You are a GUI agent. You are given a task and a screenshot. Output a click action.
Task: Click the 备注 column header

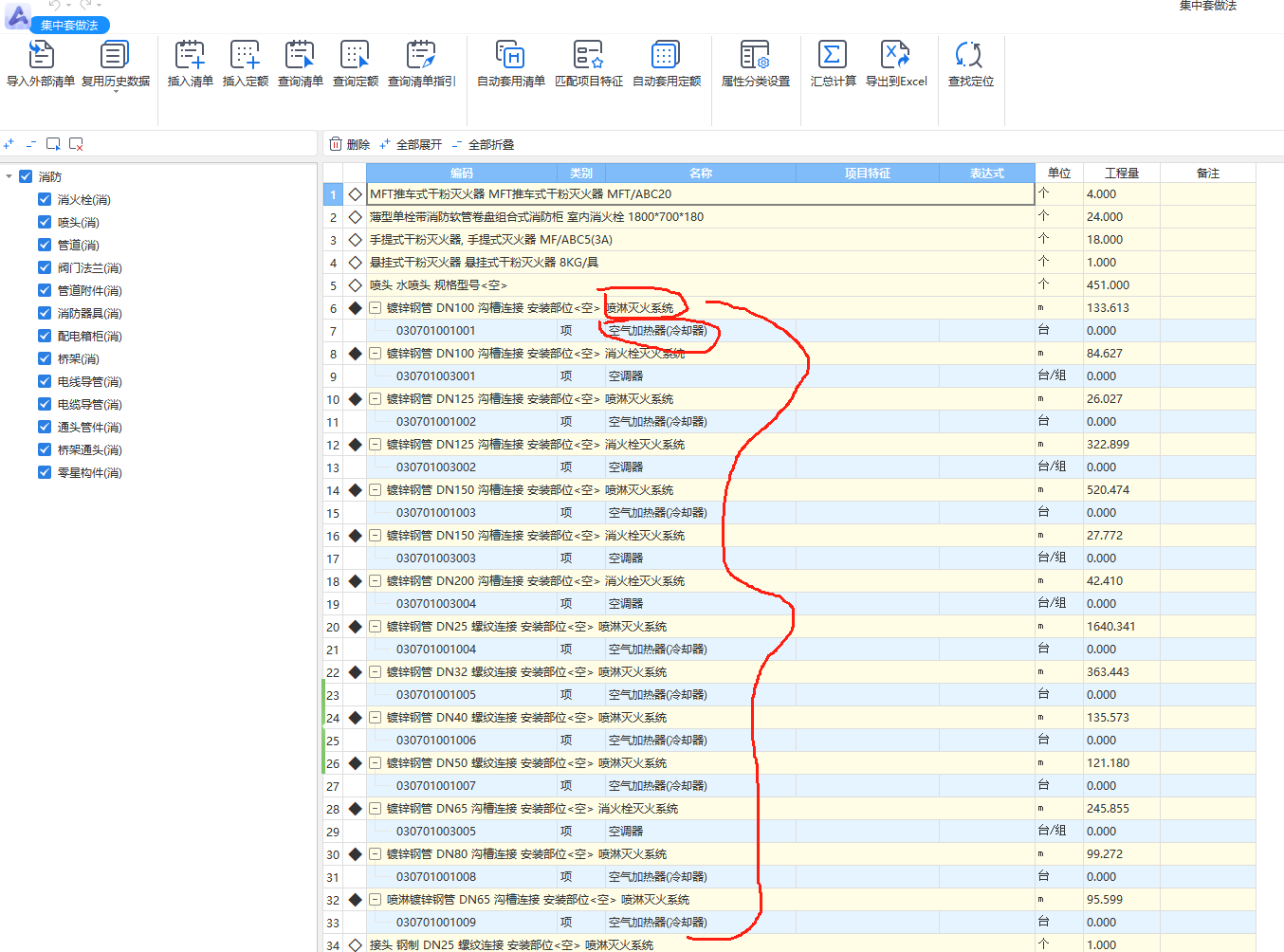tap(1207, 173)
